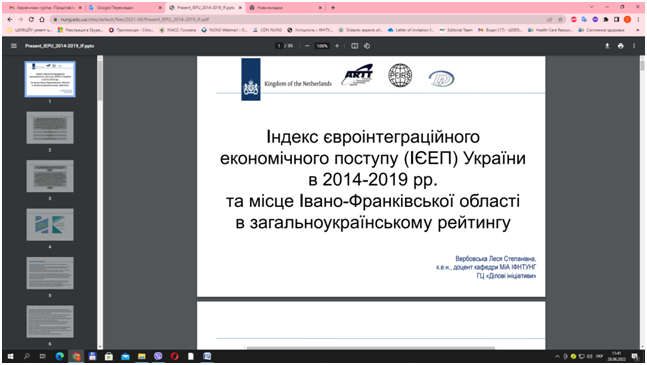
Task: Open a new browser tab
Action: (x=333, y=7)
